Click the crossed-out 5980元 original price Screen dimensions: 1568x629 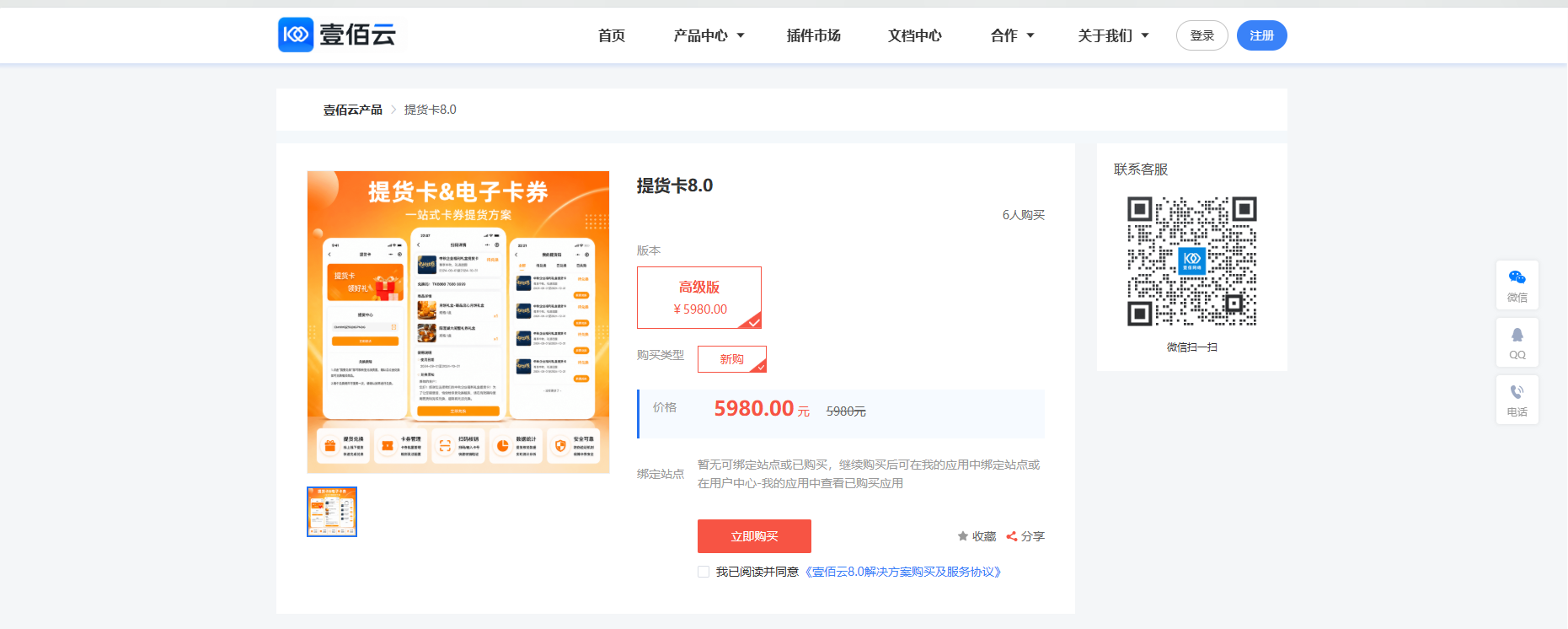(x=846, y=411)
